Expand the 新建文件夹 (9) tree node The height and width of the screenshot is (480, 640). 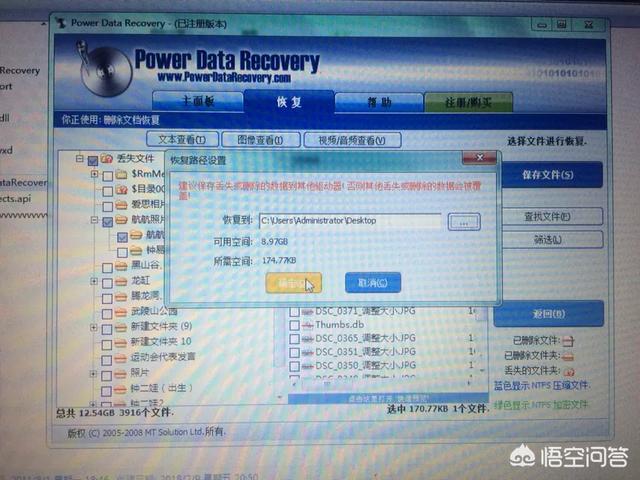click(92, 326)
